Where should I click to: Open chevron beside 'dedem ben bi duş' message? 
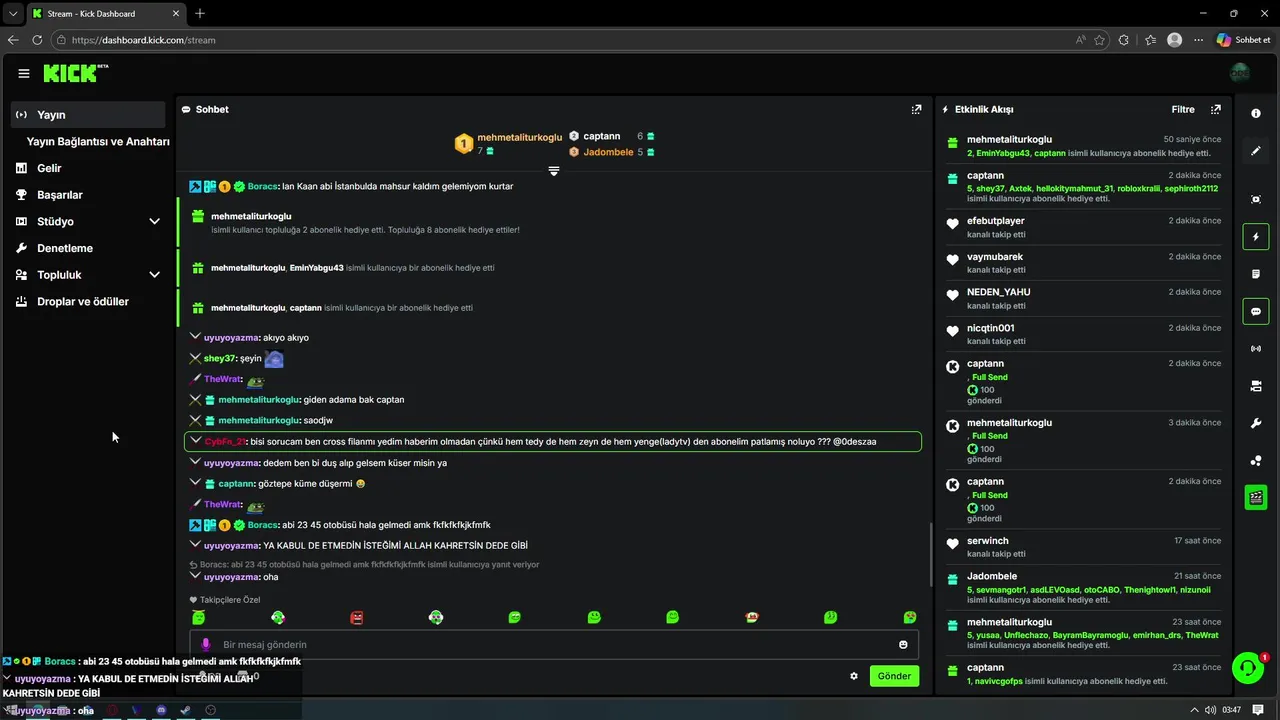pos(195,462)
